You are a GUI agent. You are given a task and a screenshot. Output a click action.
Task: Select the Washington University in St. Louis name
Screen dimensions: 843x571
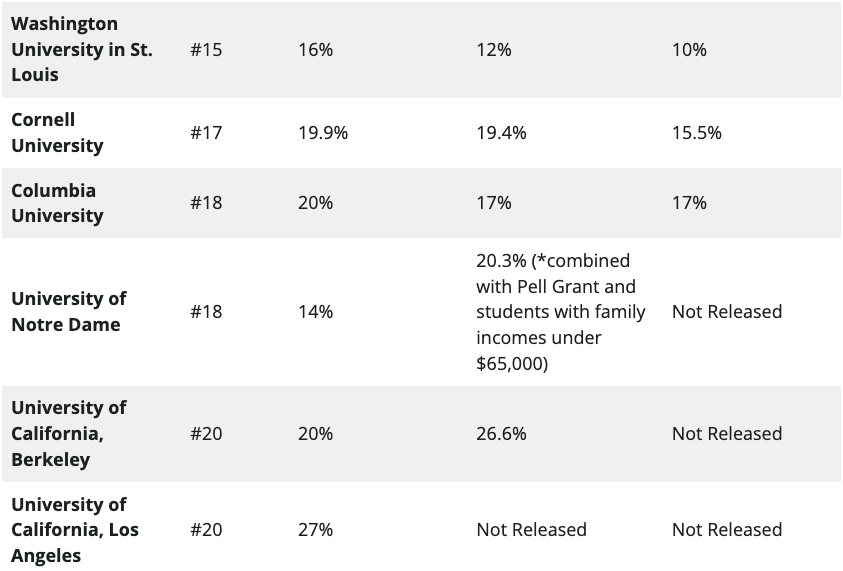tap(82, 49)
